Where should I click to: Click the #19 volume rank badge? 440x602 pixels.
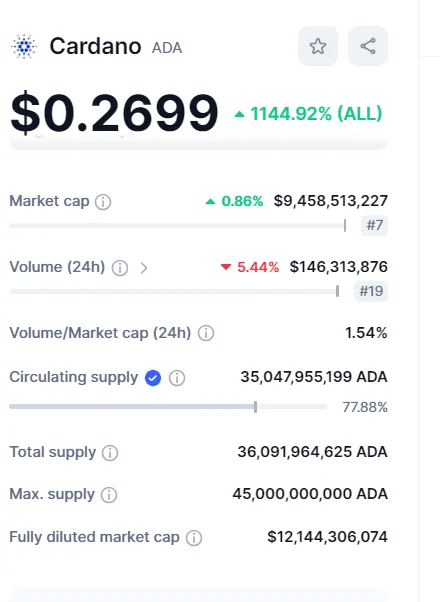pos(371,291)
